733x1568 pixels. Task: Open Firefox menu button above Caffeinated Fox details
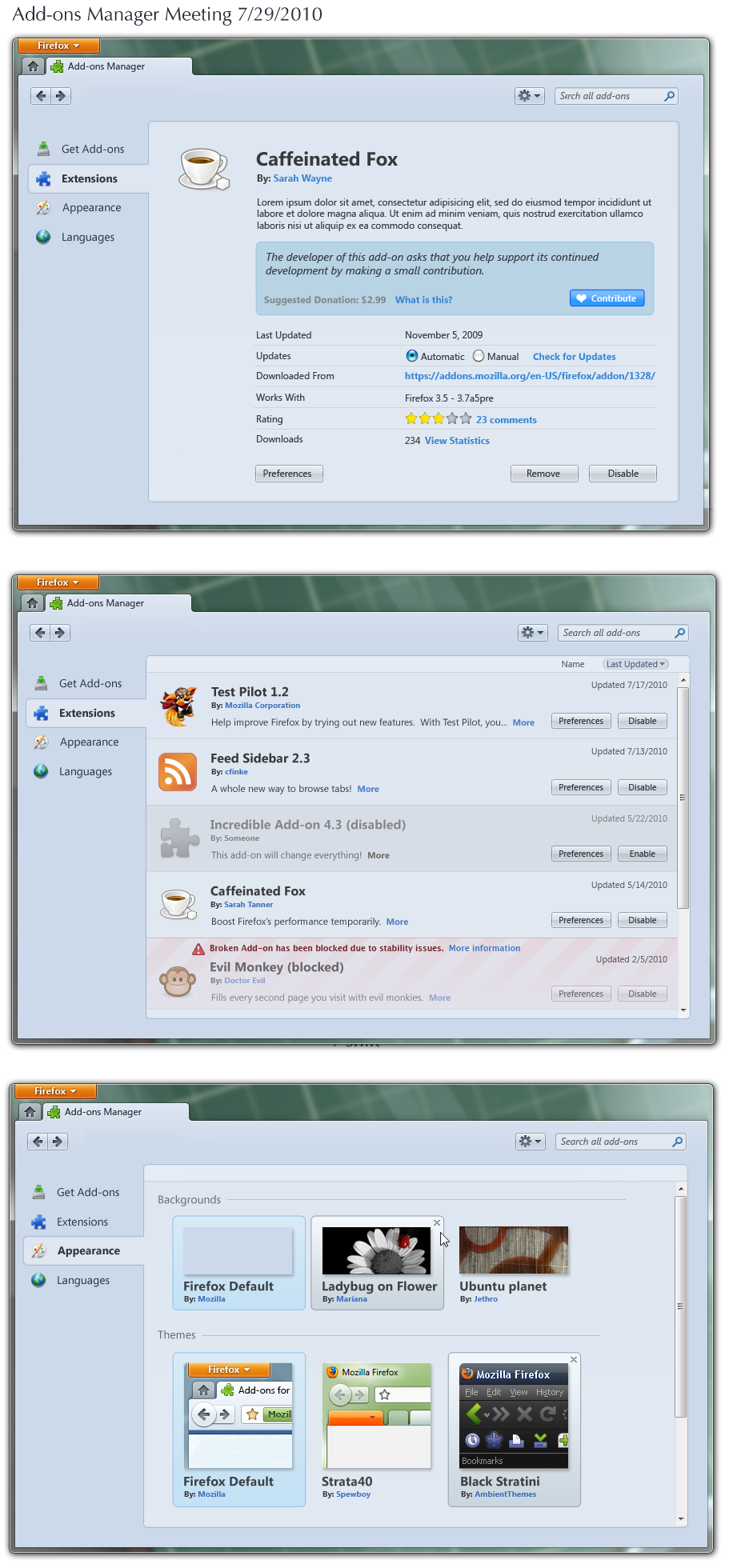[x=58, y=46]
